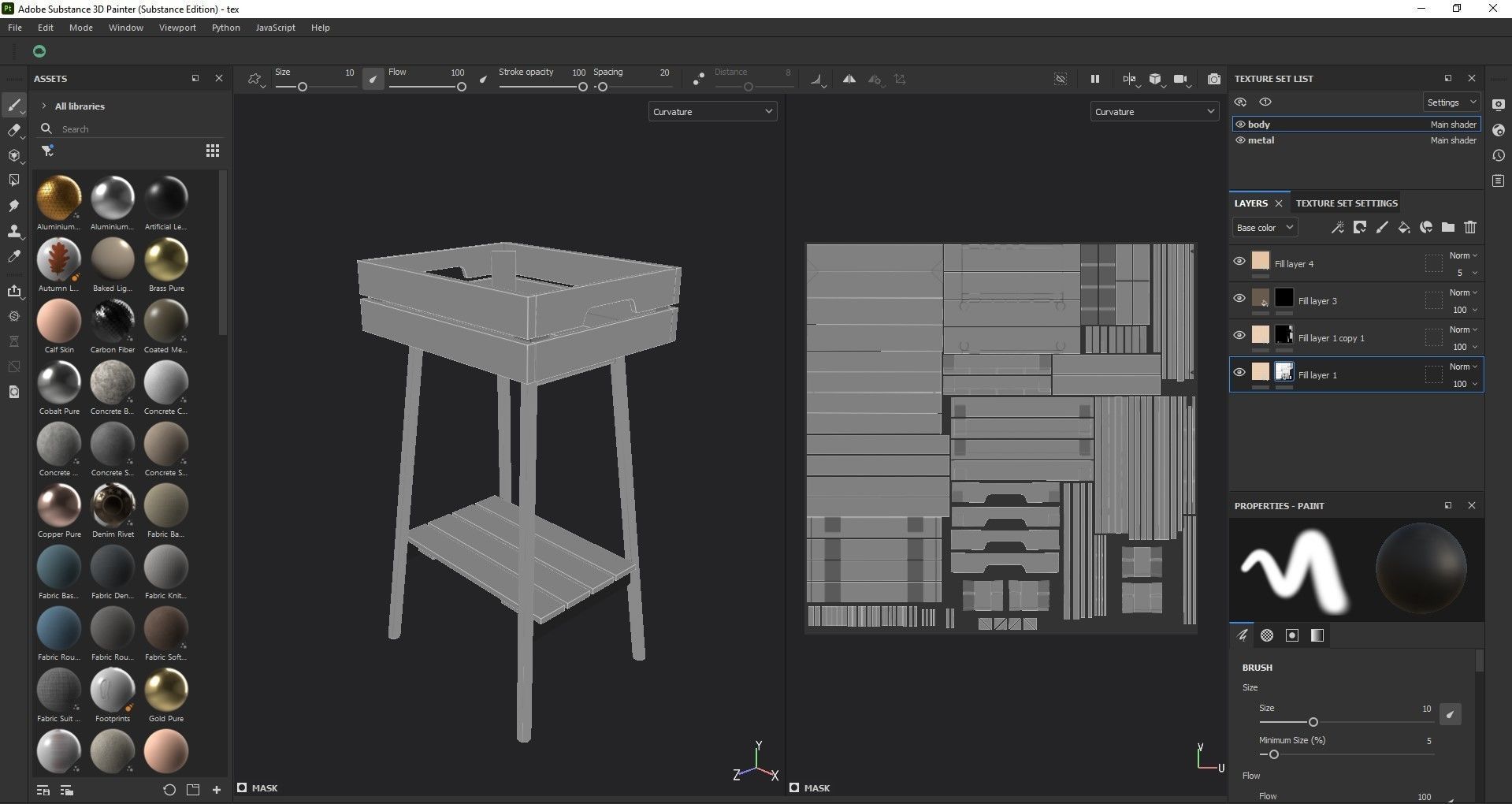Pause the engine computation
This screenshot has height=804, width=1512.
(x=1094, y=79)
